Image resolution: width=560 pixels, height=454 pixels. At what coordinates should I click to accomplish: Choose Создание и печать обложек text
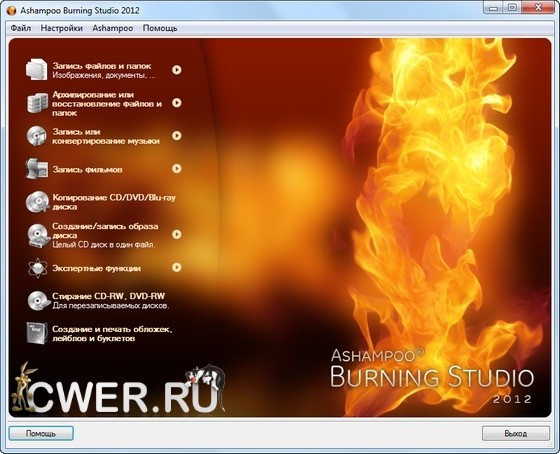112,334
